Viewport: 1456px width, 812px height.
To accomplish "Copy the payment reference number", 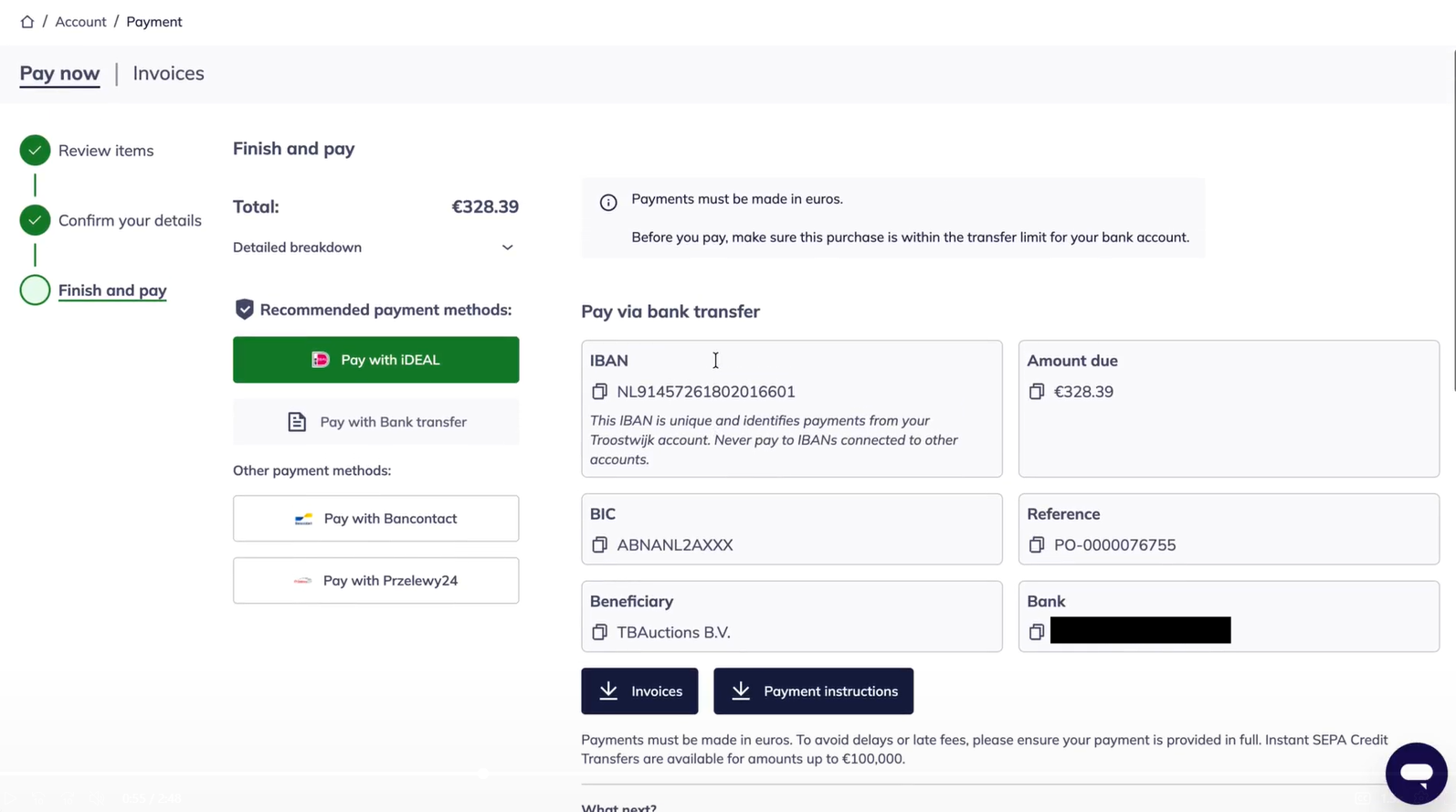I will pyautogui.click(x=1036, y=545).
